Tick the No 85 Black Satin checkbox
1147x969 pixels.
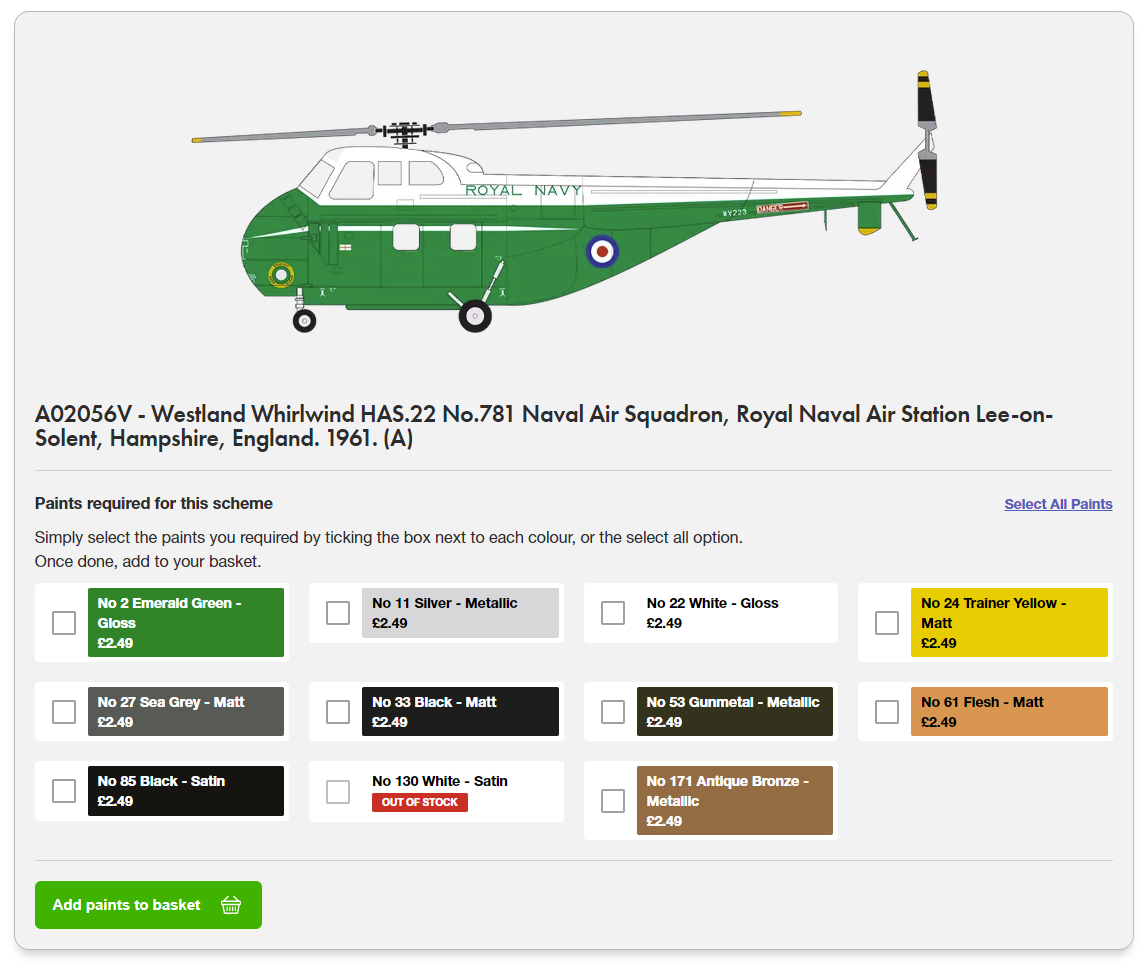coord(64,791)
